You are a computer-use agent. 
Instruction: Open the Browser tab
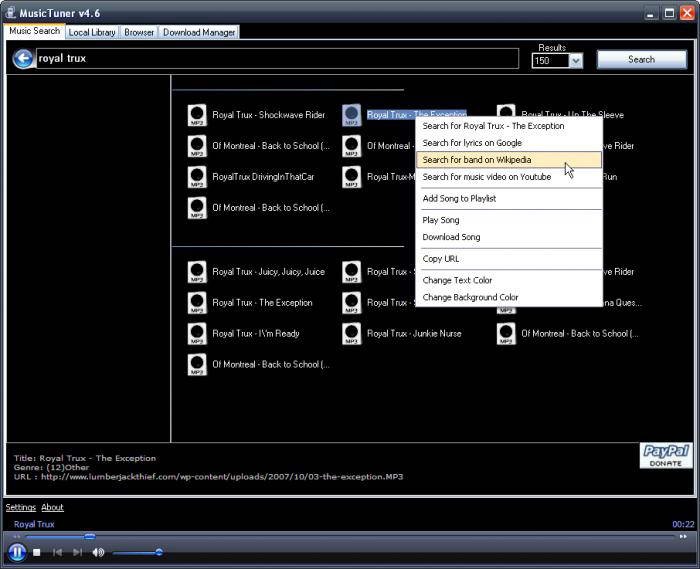[x=139, y=32]
